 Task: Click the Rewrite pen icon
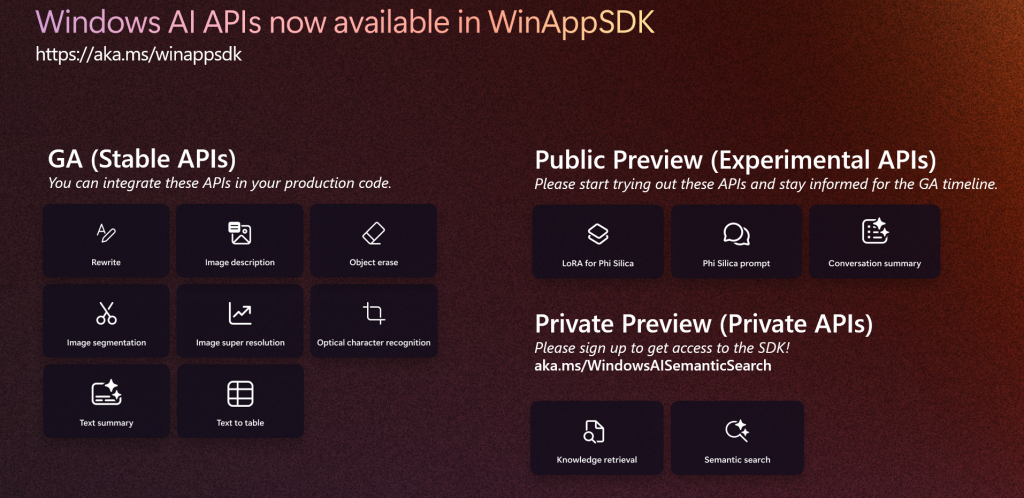pyautogui.click(x=106, y=232)
